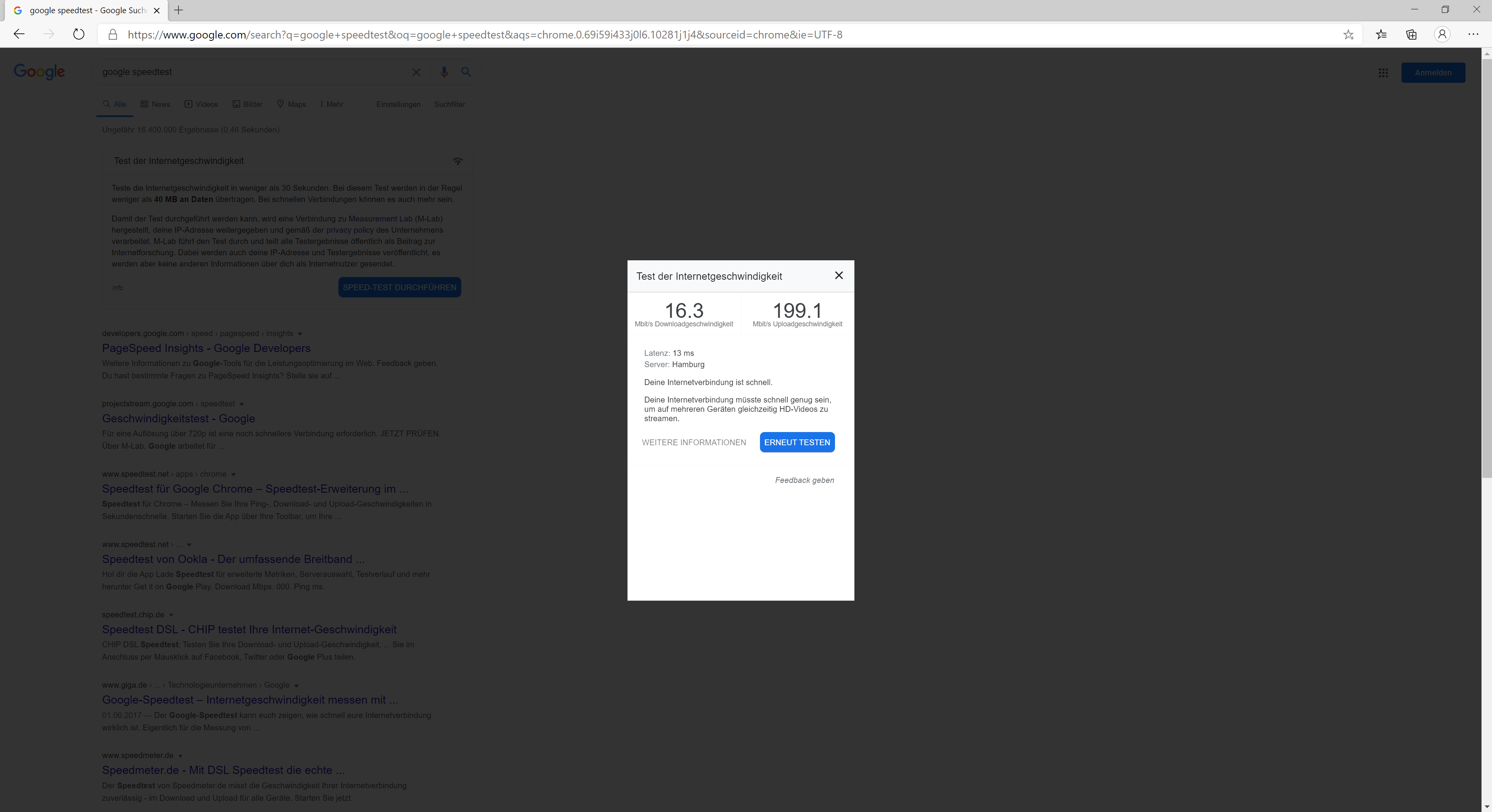Image resolution: width=1492 pixels, height=812 pixels.
Task: Open Einstellungen search settings
Action: [x=399, y=104]
